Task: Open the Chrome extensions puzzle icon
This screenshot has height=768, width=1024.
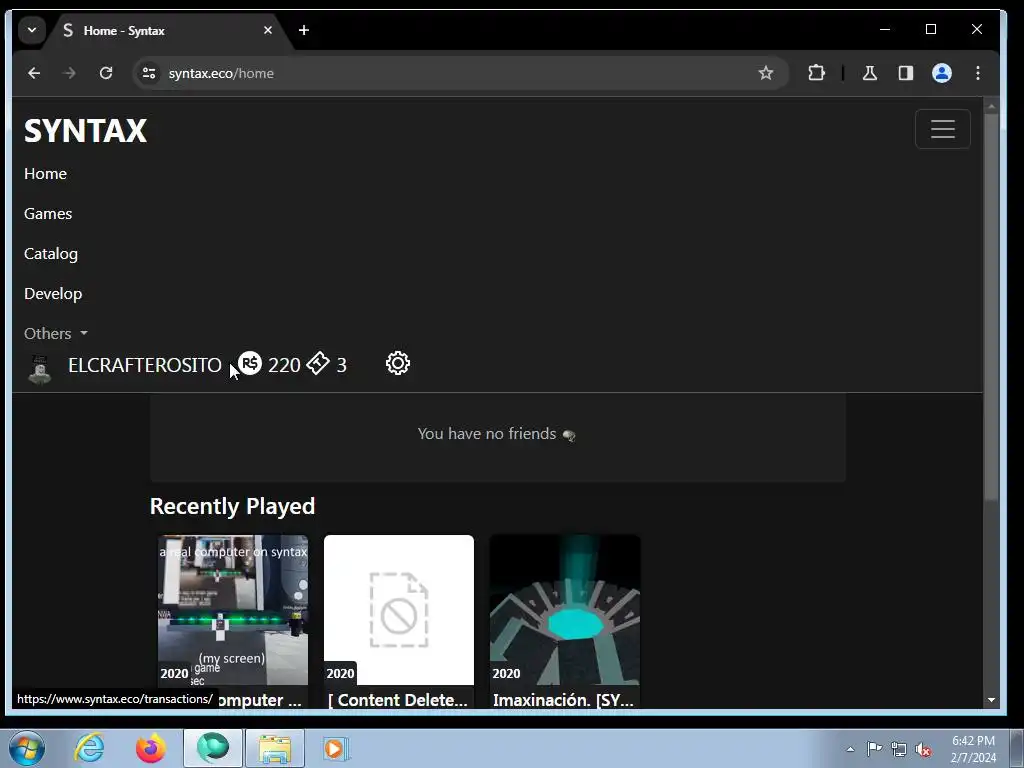Action: 816,73
